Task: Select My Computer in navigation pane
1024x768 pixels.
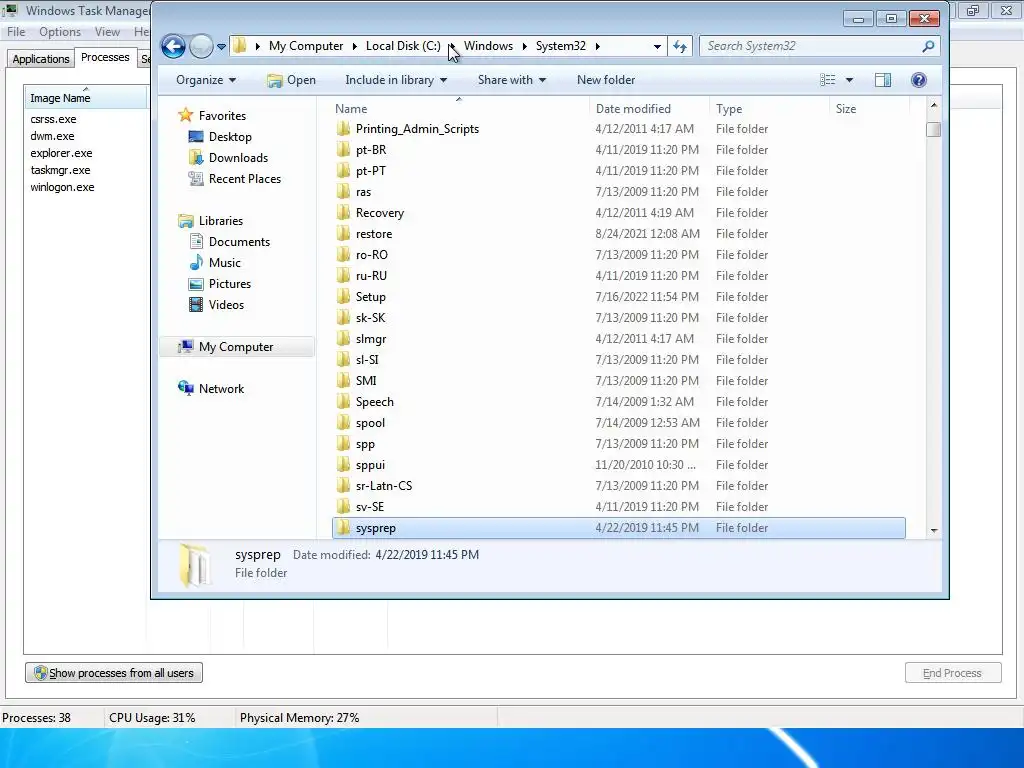Action: 236,347
